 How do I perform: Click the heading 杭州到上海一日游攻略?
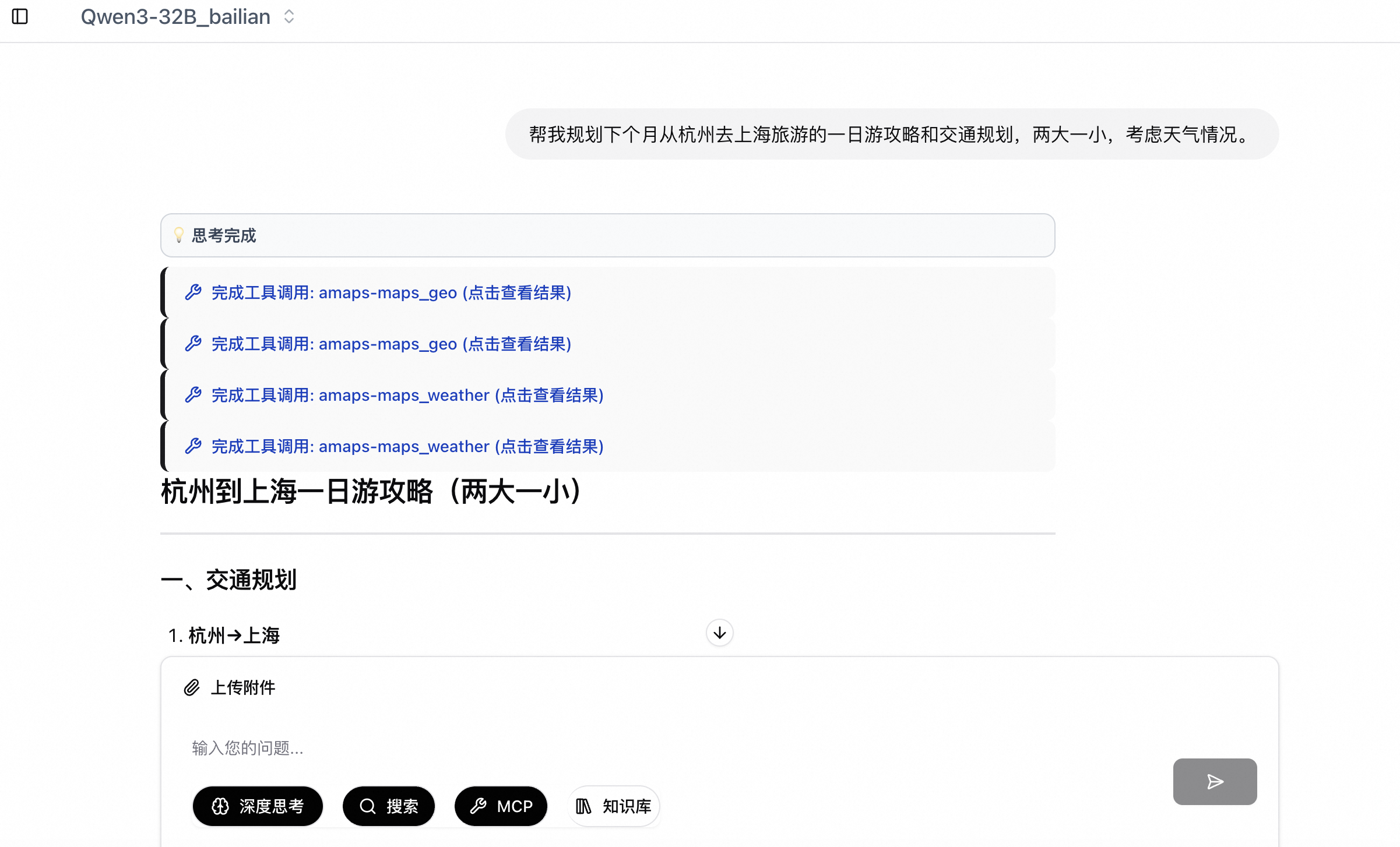point(371,491)
